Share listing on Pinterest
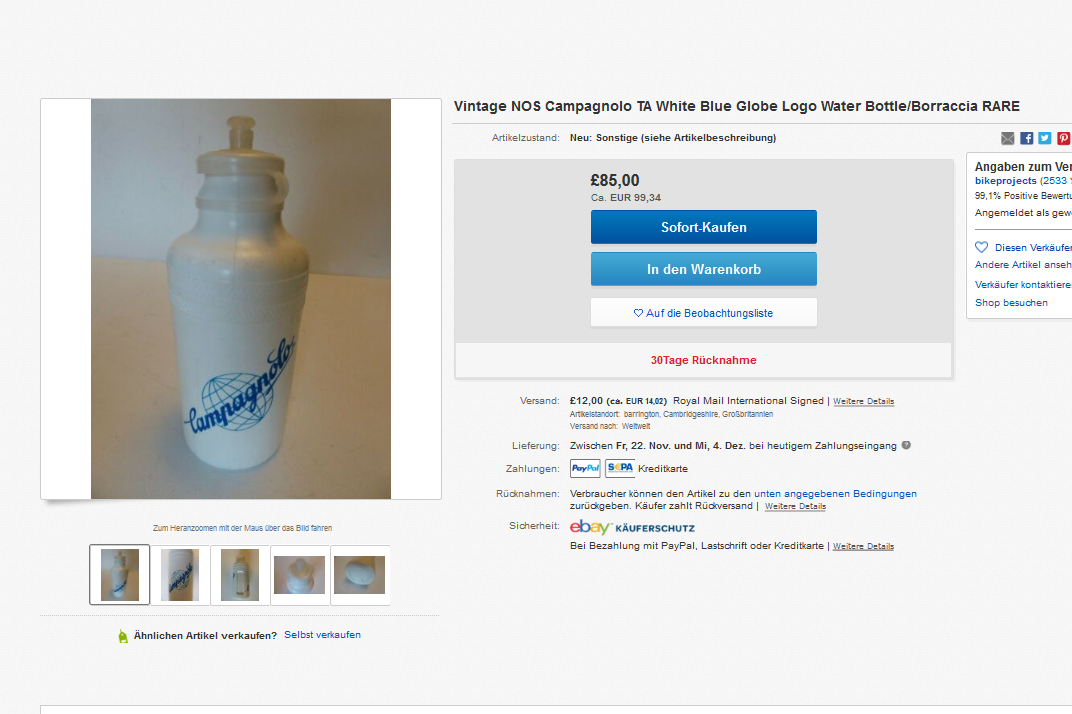This screenshot has height=714, width=1072. (1063, 138)
